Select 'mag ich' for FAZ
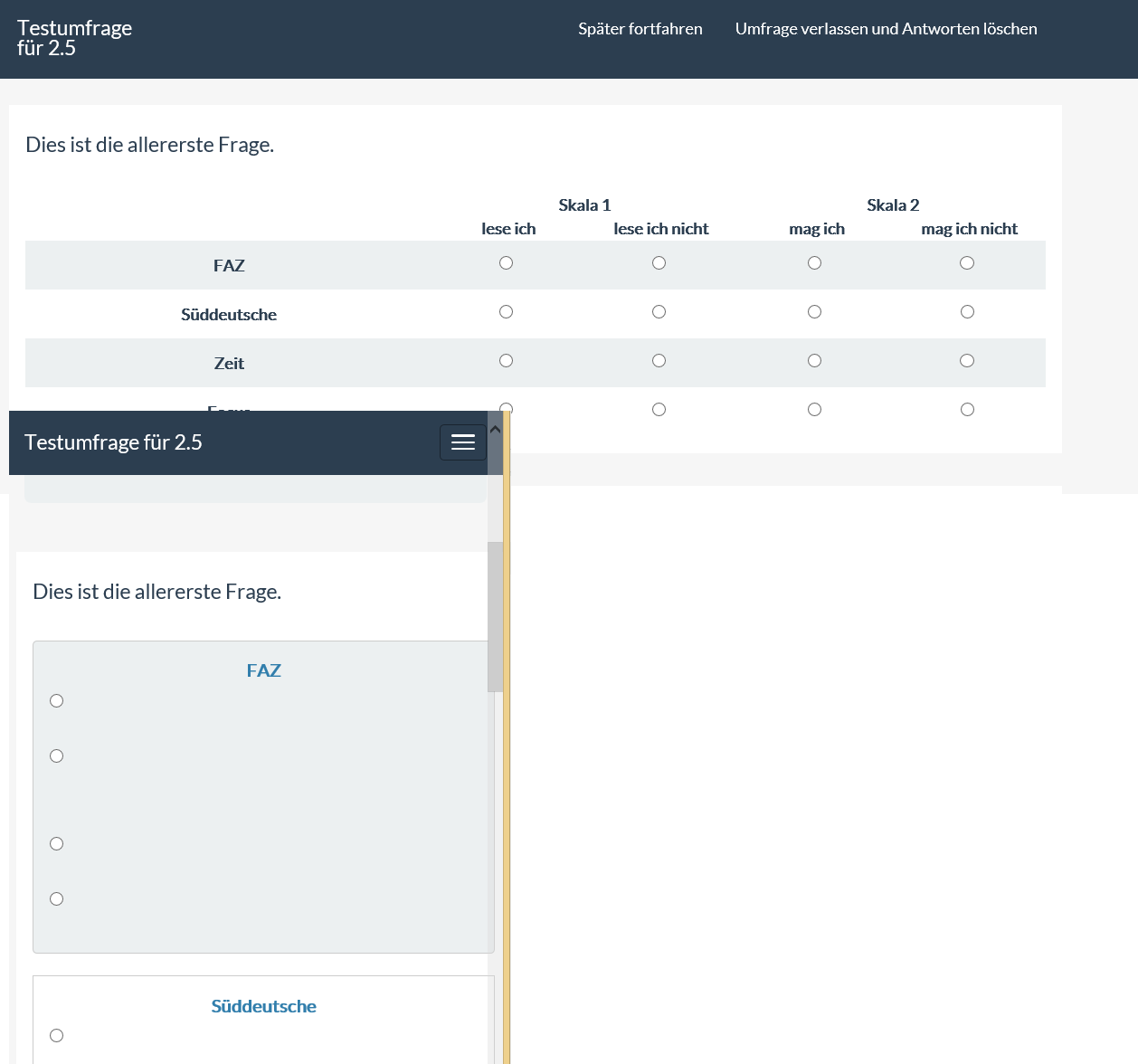 pyautogui.click(x=814, y=263)
